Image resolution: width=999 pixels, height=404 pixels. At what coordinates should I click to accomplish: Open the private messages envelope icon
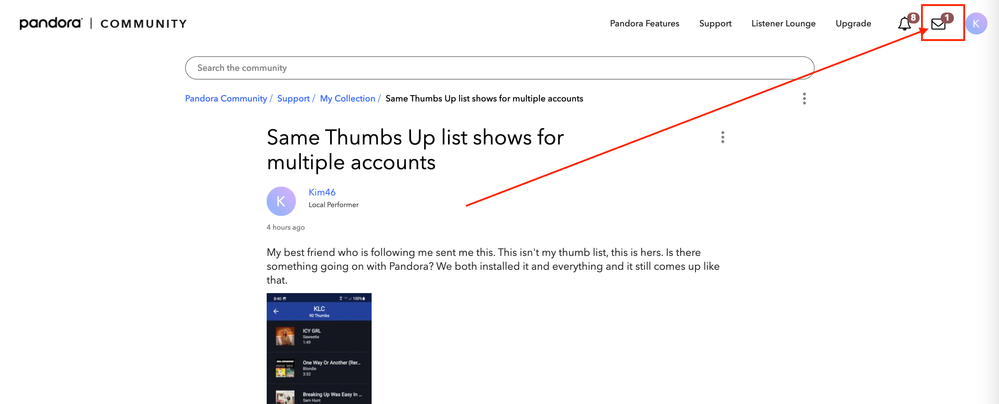point(938,24)
